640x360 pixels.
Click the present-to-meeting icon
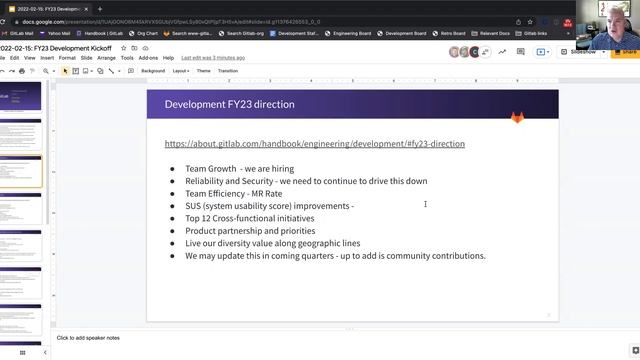click(x=541, y=52)
